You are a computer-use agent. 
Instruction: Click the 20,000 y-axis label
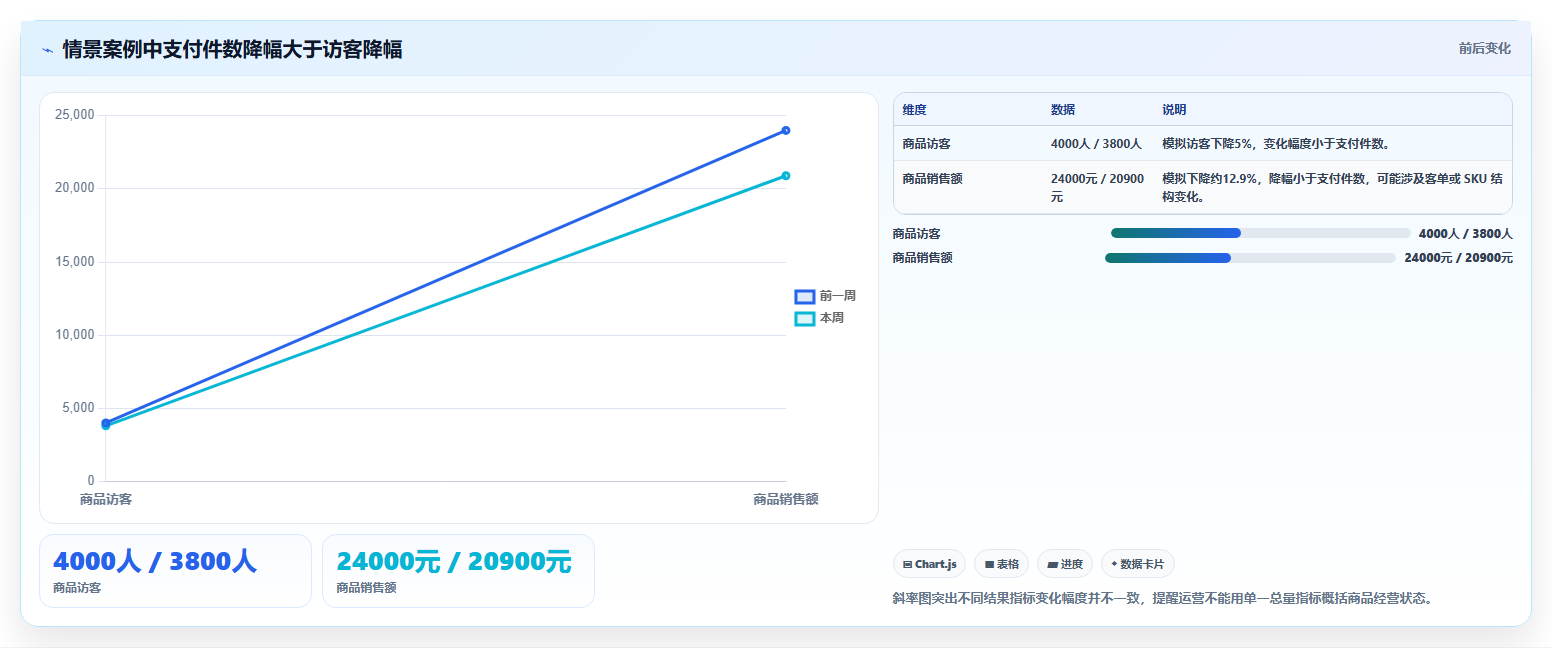[x=75, y=188]
